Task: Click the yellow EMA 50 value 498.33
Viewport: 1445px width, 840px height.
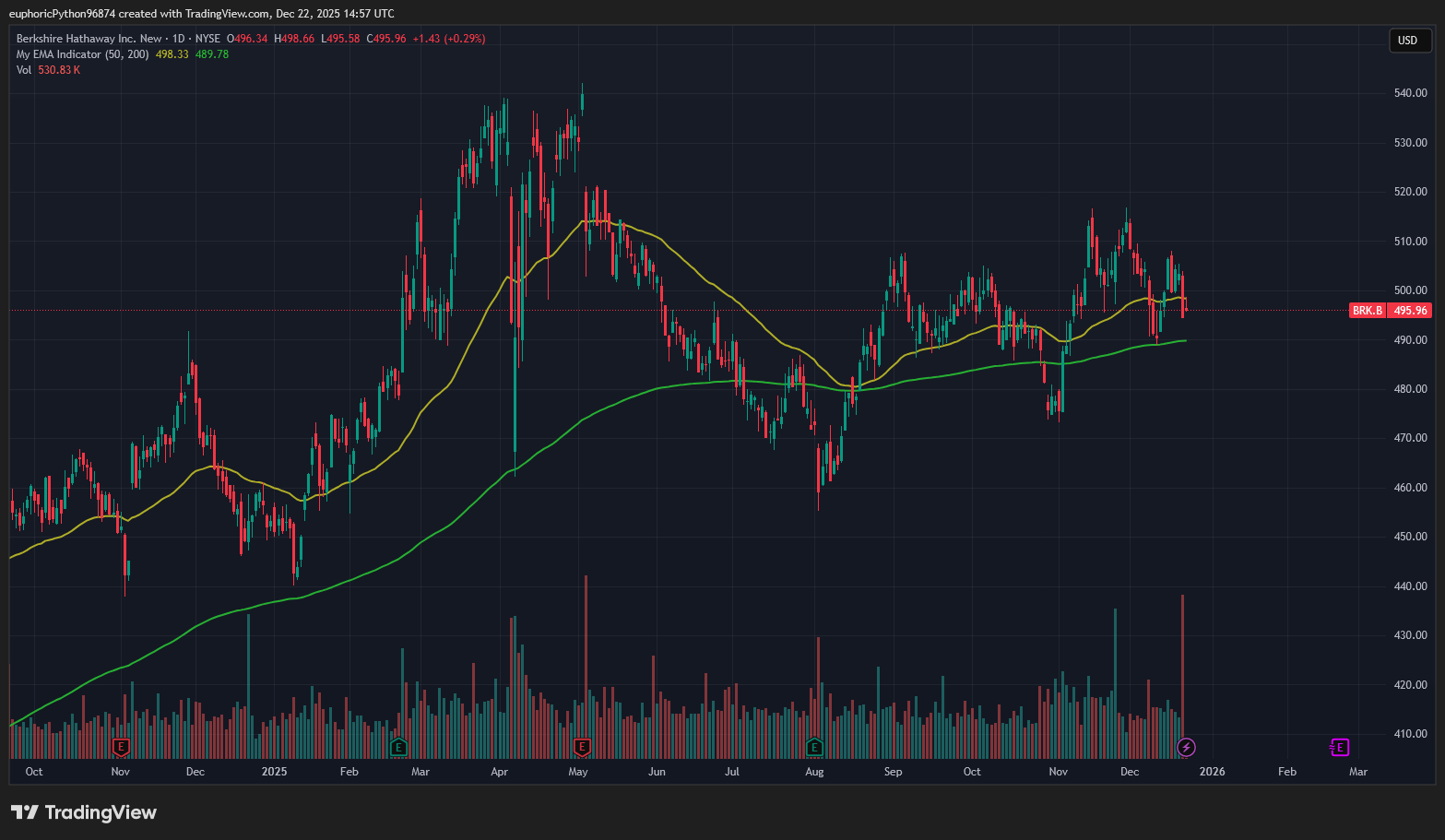Action: [x=172, y=54]
